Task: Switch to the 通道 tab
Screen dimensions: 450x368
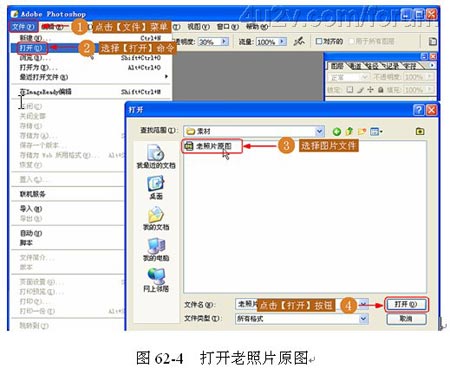Action: click(x=355, y=66)
